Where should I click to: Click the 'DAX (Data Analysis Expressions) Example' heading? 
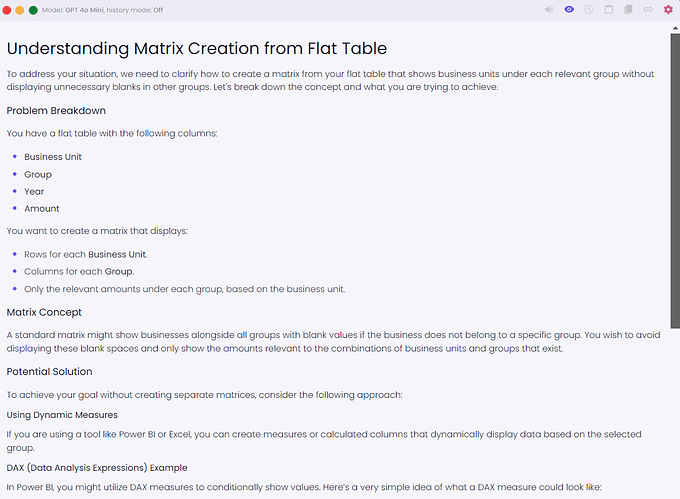coord(97,468)
